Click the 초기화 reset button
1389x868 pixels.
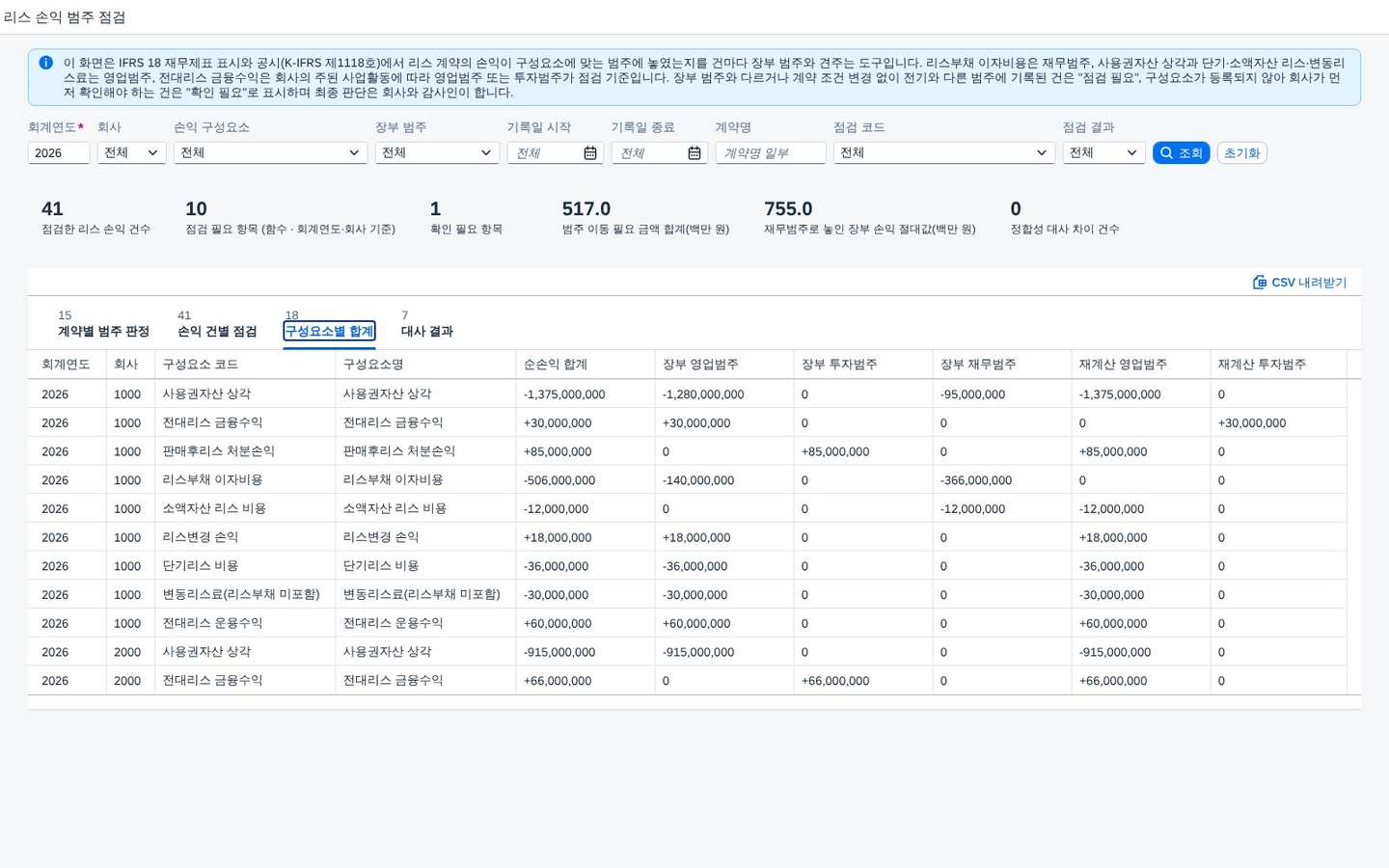[1242, 152]
